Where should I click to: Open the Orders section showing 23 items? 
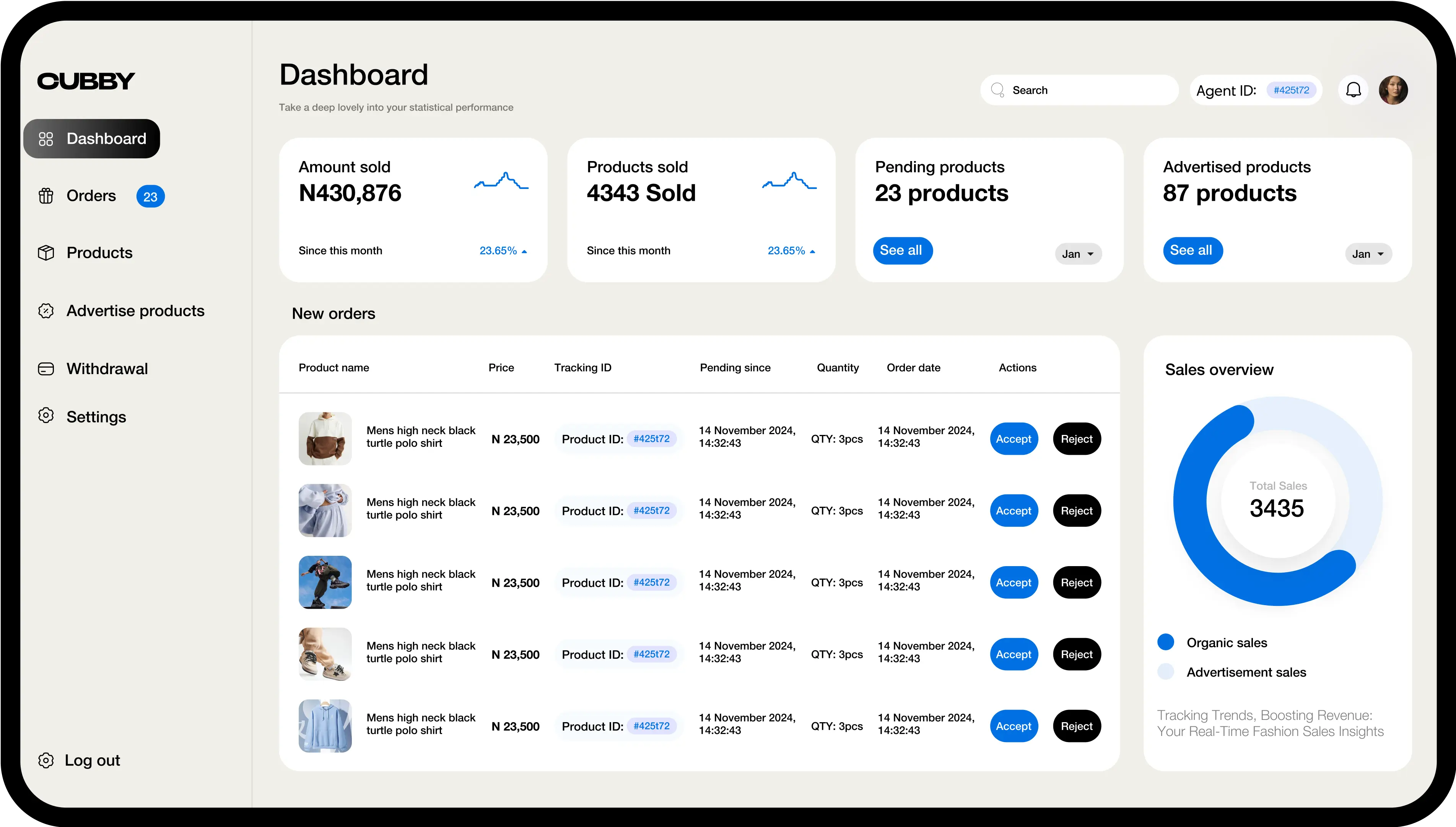tap(91, 195)
